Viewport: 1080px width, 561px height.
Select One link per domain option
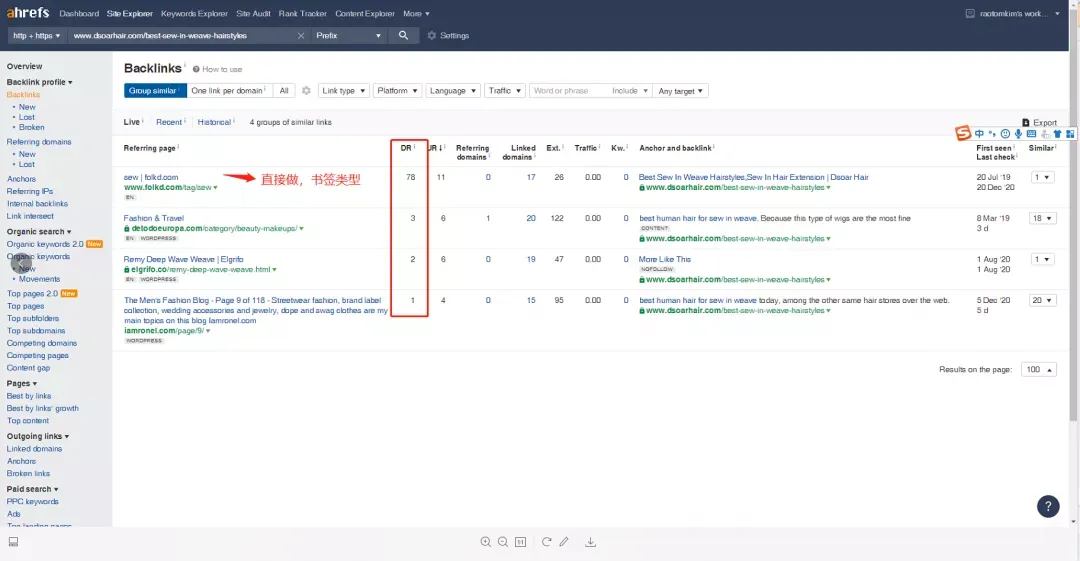[x=229, y=90]
